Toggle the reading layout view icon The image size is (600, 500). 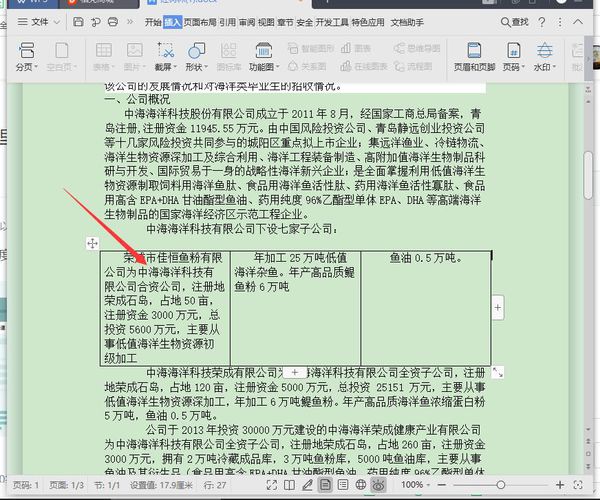coord(290,485)
